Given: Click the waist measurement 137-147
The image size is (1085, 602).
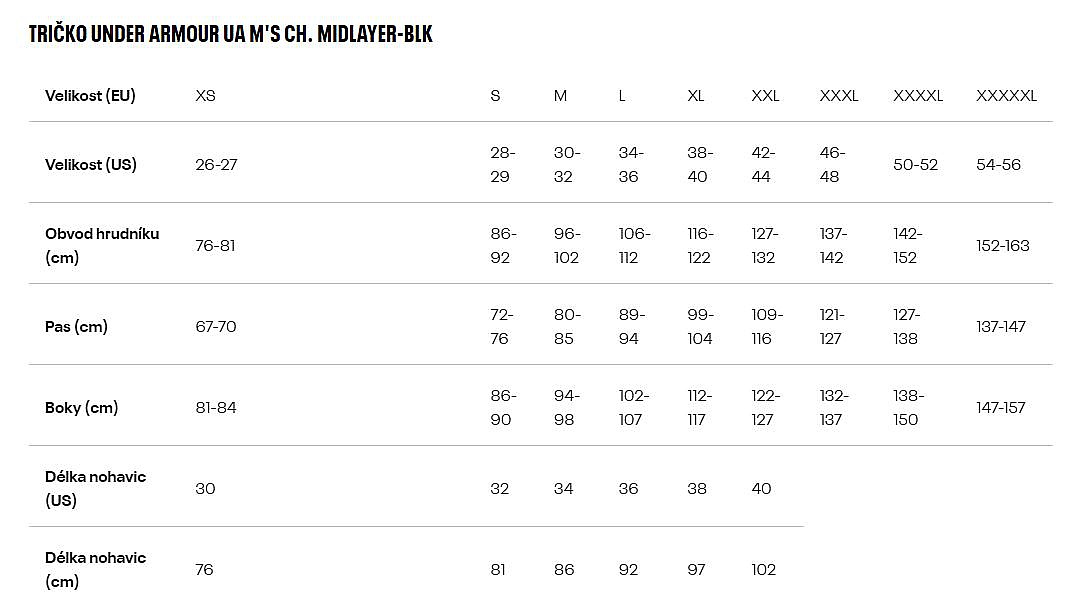Looking at the screenshot, I should (1001, 327).
